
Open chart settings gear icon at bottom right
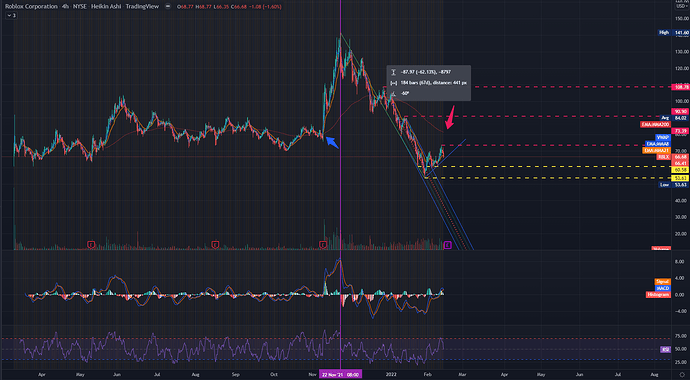[x=682, y=374]
